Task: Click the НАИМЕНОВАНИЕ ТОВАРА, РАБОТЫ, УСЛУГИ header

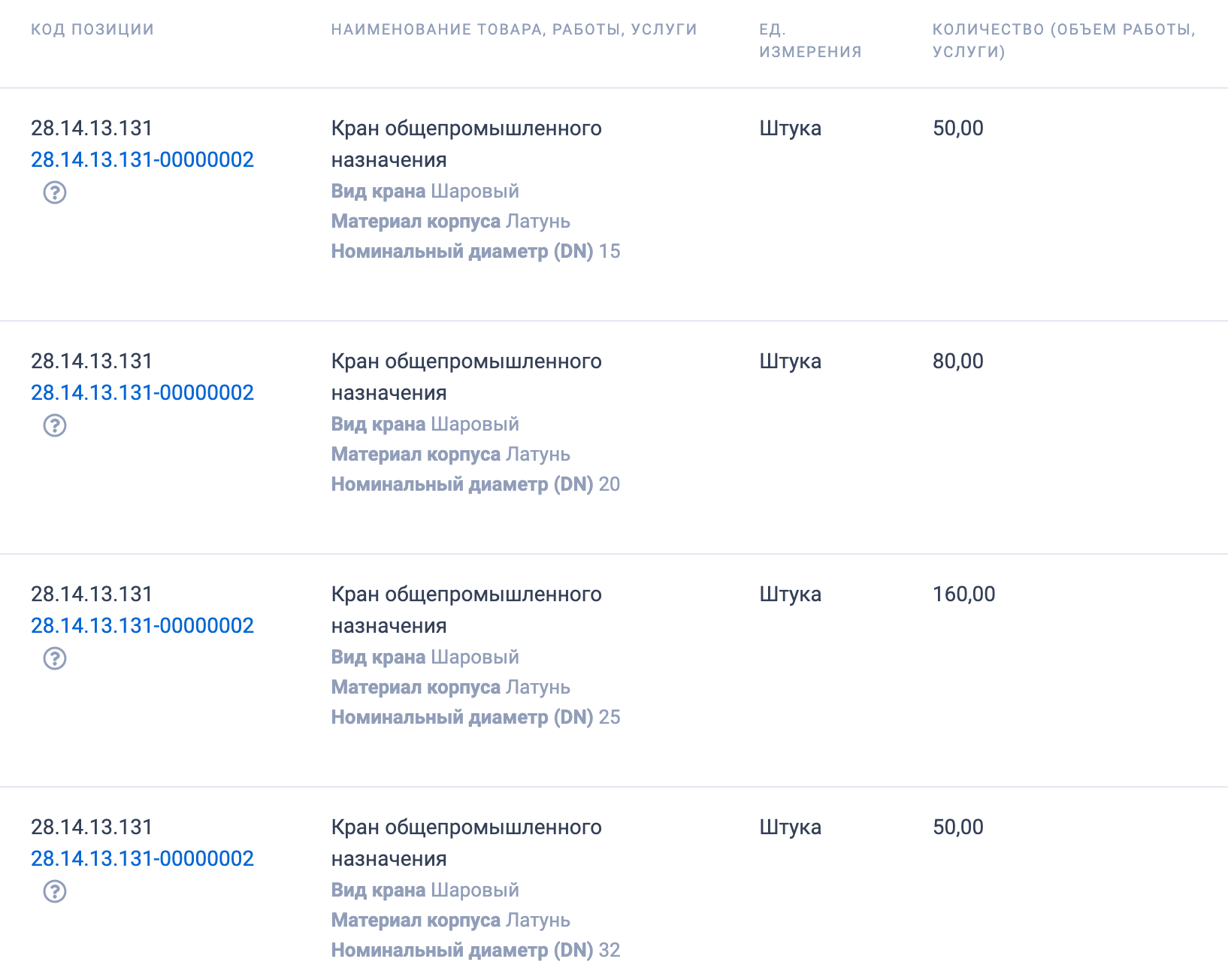Action: point(513,30)
